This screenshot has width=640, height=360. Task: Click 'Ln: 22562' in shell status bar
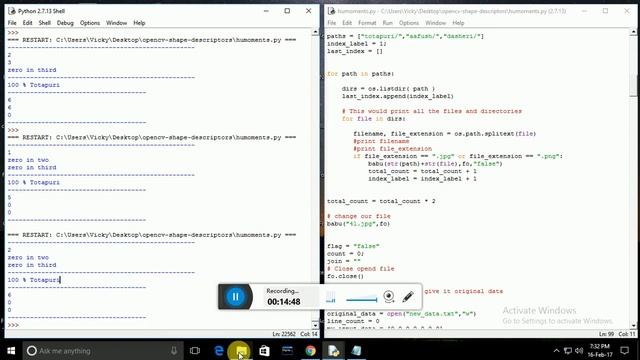[x=284, y=334]
